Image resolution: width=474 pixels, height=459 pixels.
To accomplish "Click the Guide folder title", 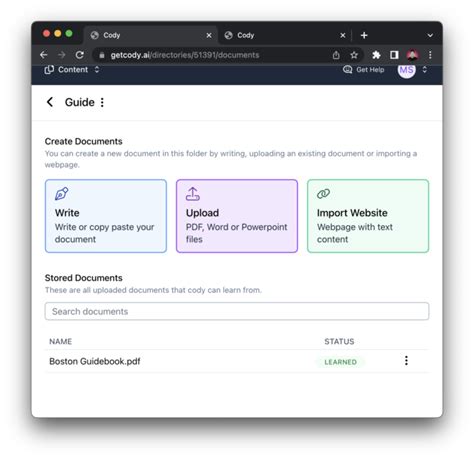I will point(80,102).
